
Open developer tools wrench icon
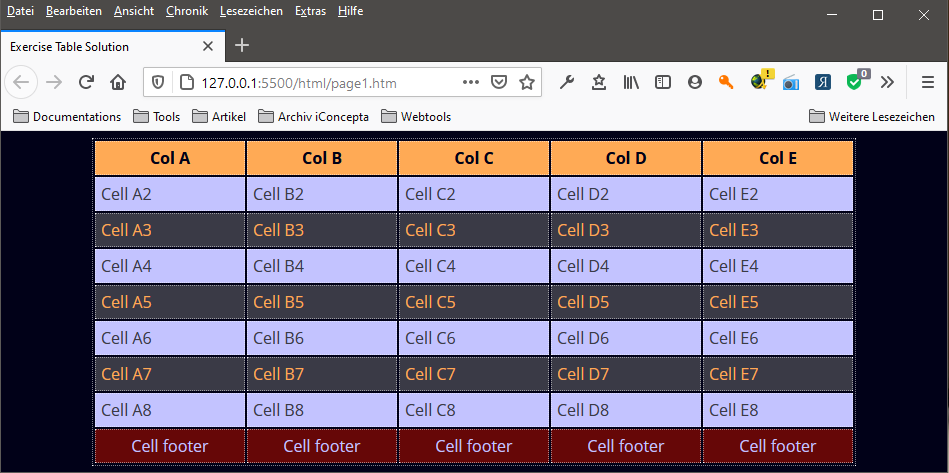567,82
